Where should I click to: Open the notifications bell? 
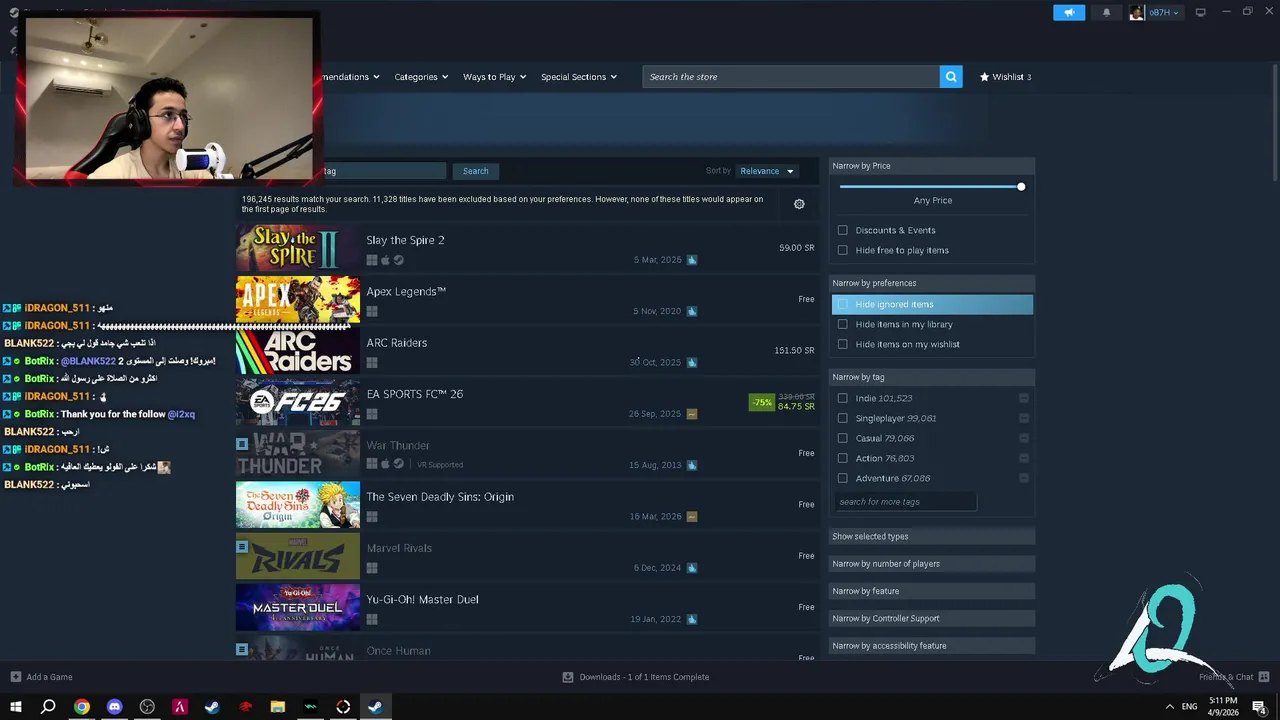click(x=1106, y=12)
